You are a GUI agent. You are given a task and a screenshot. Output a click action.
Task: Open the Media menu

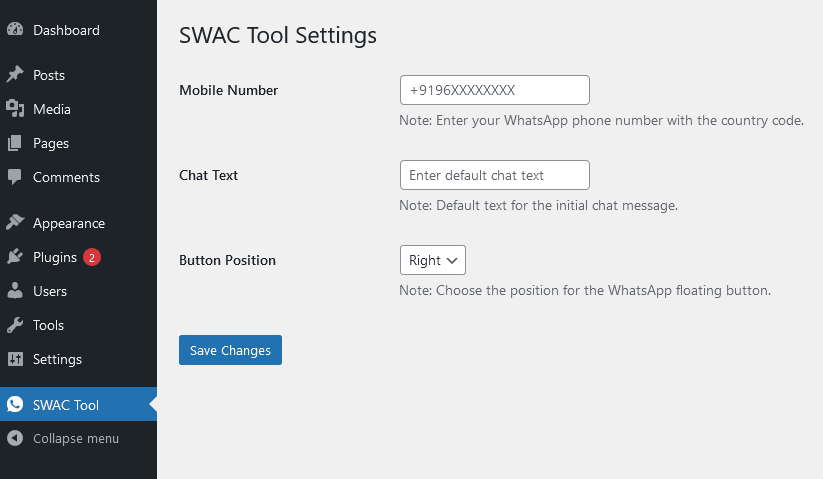tap(78, 109)
